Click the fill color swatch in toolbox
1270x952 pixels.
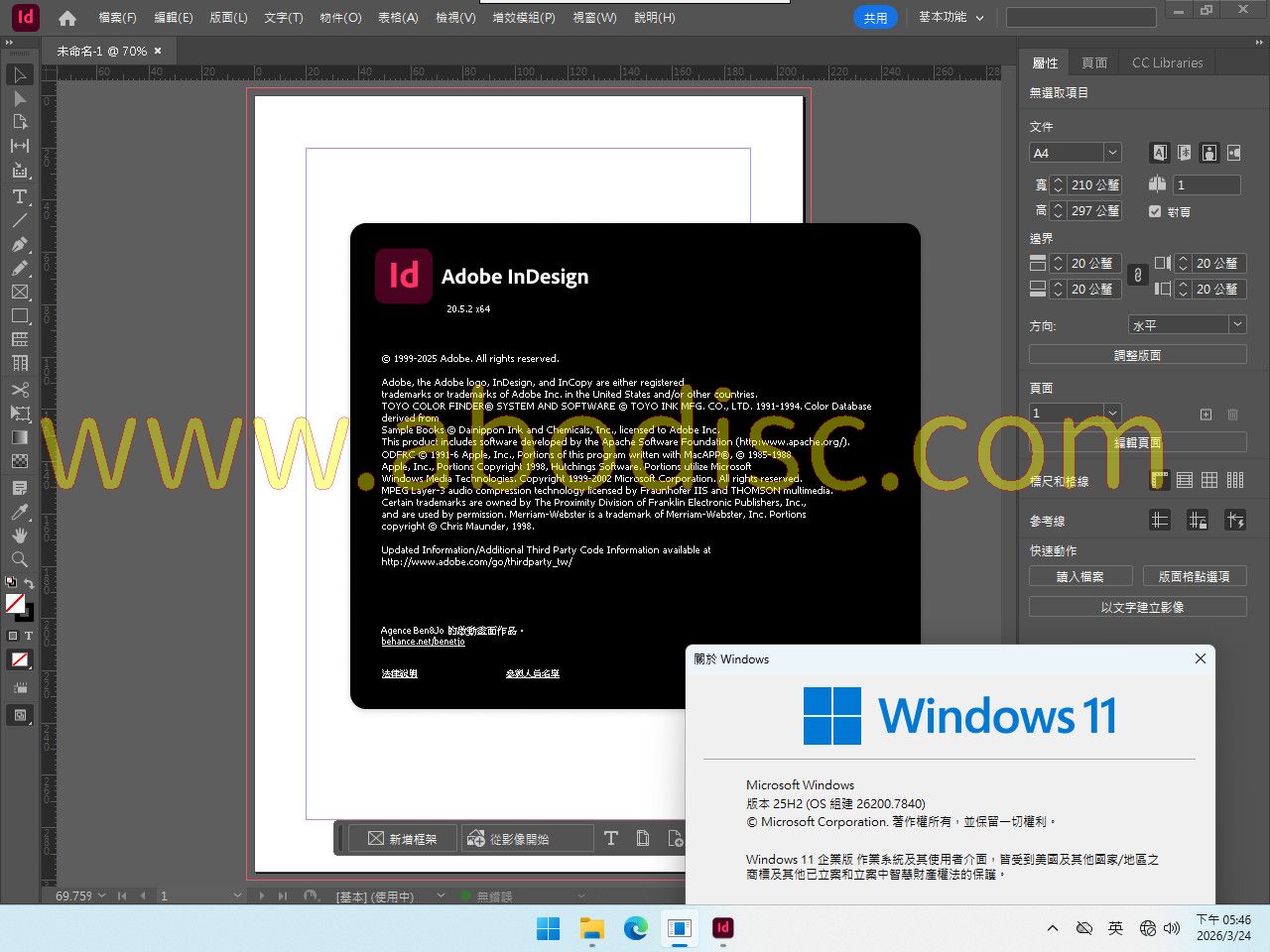click(15, 603)
